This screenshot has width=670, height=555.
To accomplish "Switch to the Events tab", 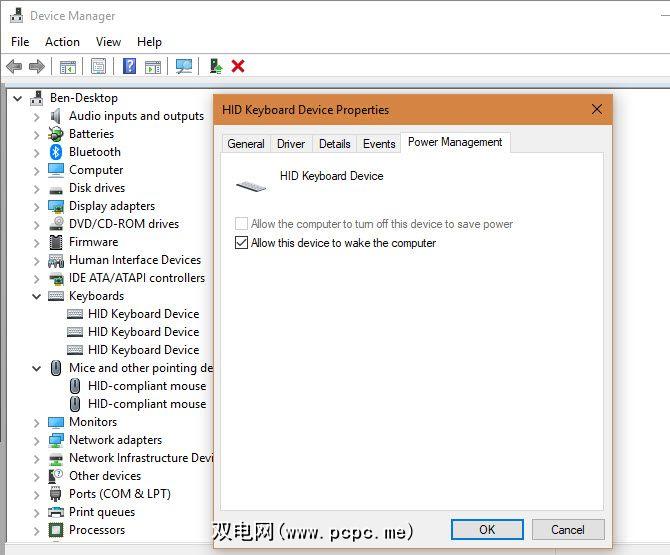I will click(x=379, y=144).
